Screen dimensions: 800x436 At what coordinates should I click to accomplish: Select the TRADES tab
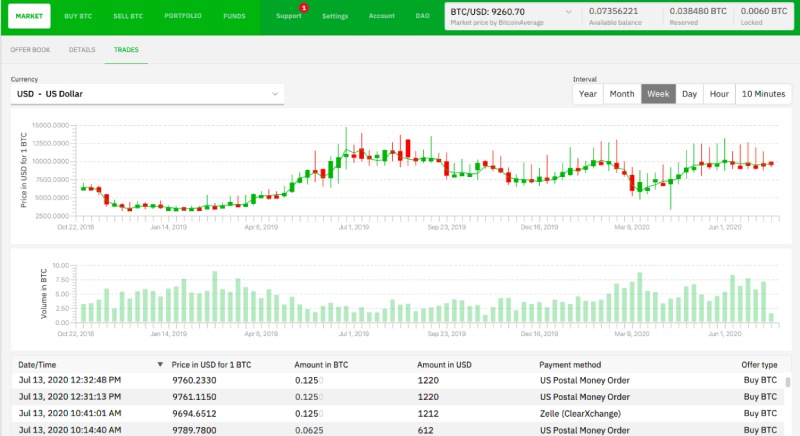(126, 49)
